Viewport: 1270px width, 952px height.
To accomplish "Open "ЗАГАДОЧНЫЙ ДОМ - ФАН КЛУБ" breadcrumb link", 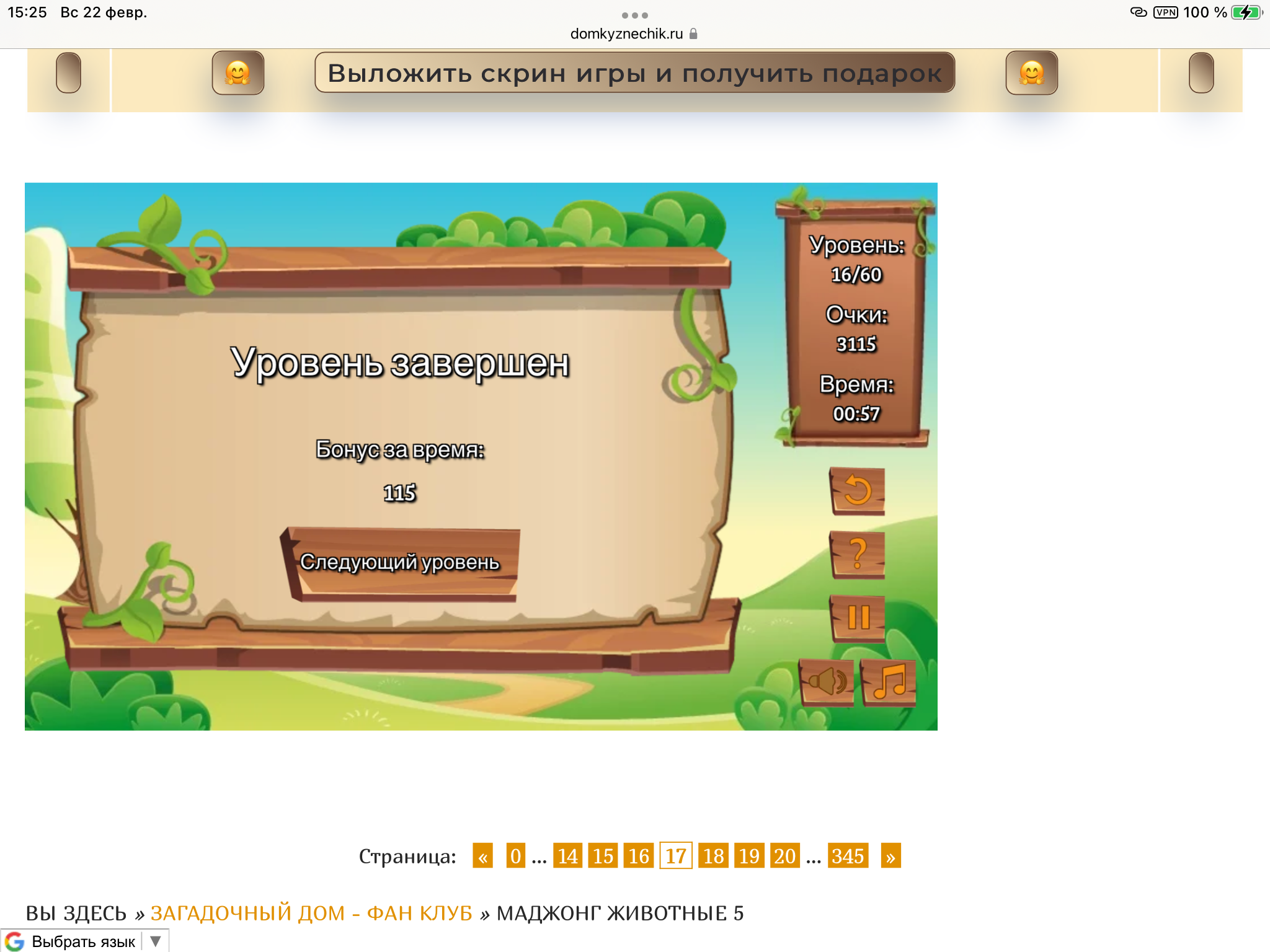I will pos(311,913).
